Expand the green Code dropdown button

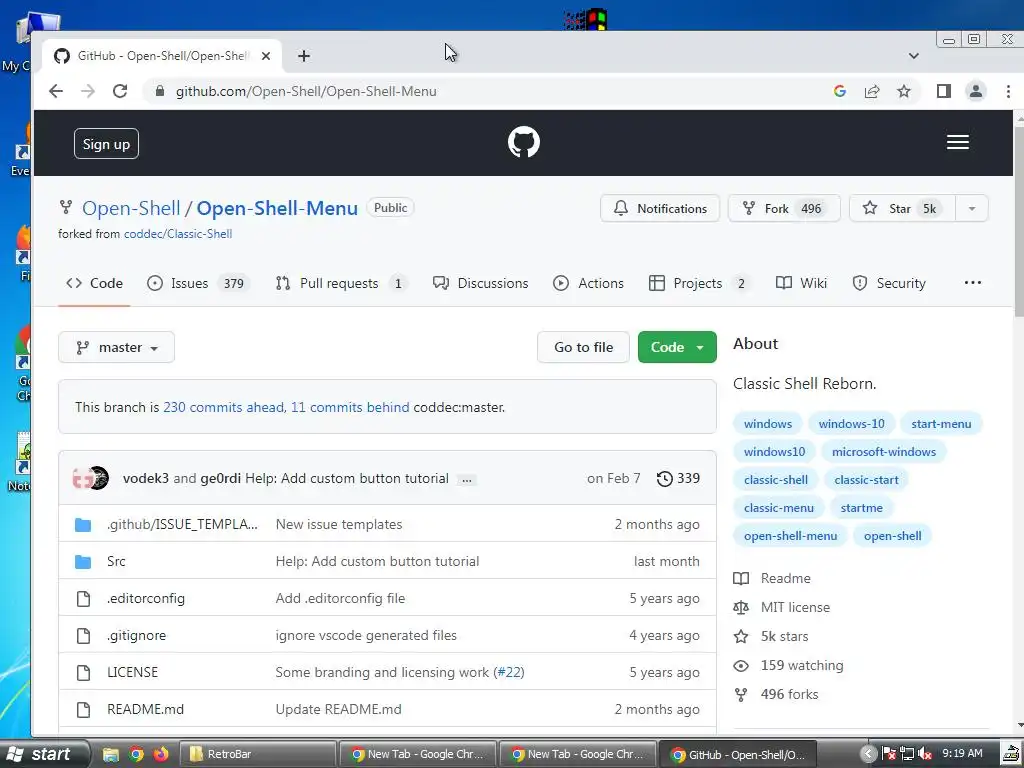coord(677,347)
